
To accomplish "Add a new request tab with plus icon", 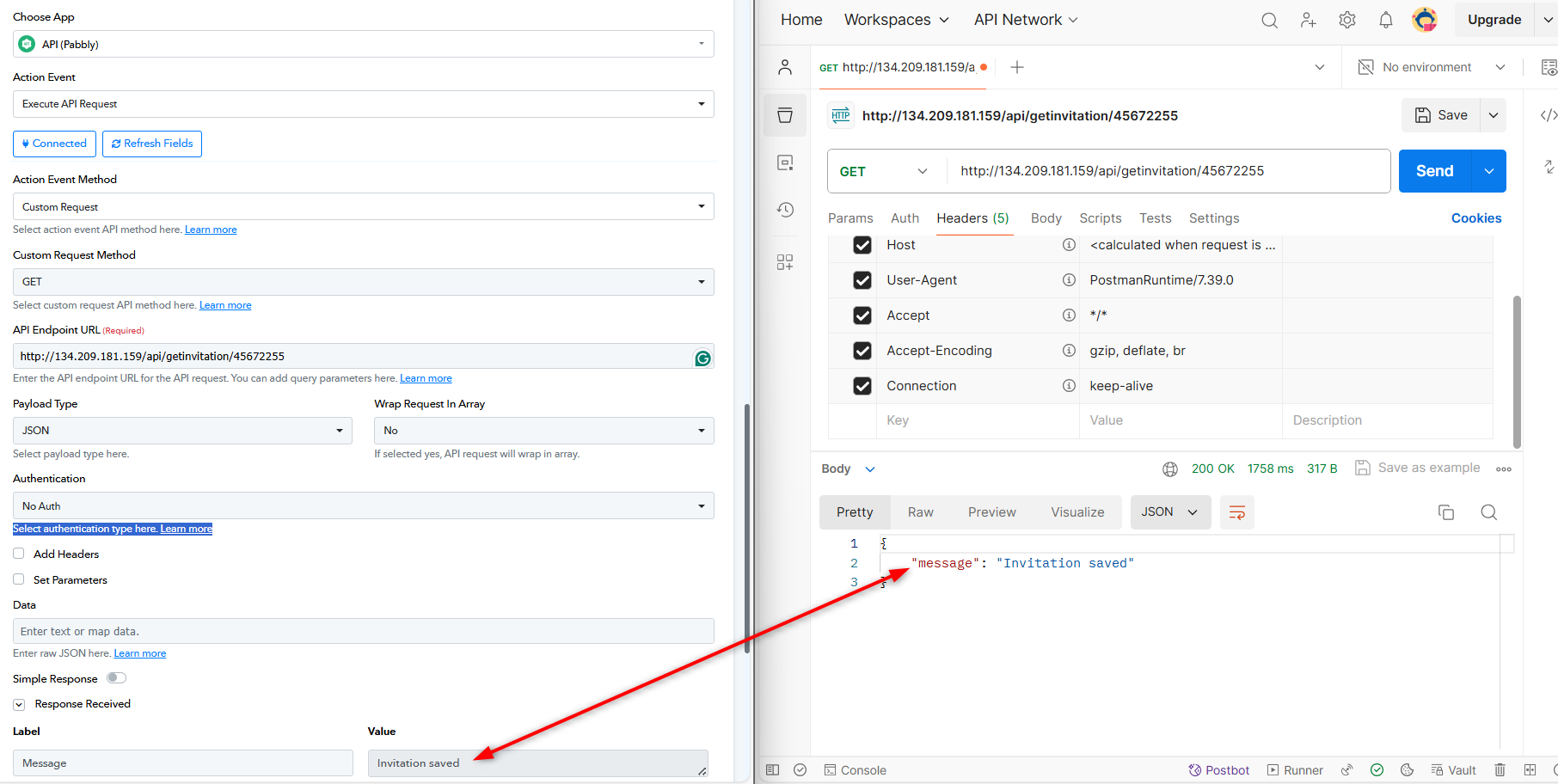I will (x=1017, y=67).
